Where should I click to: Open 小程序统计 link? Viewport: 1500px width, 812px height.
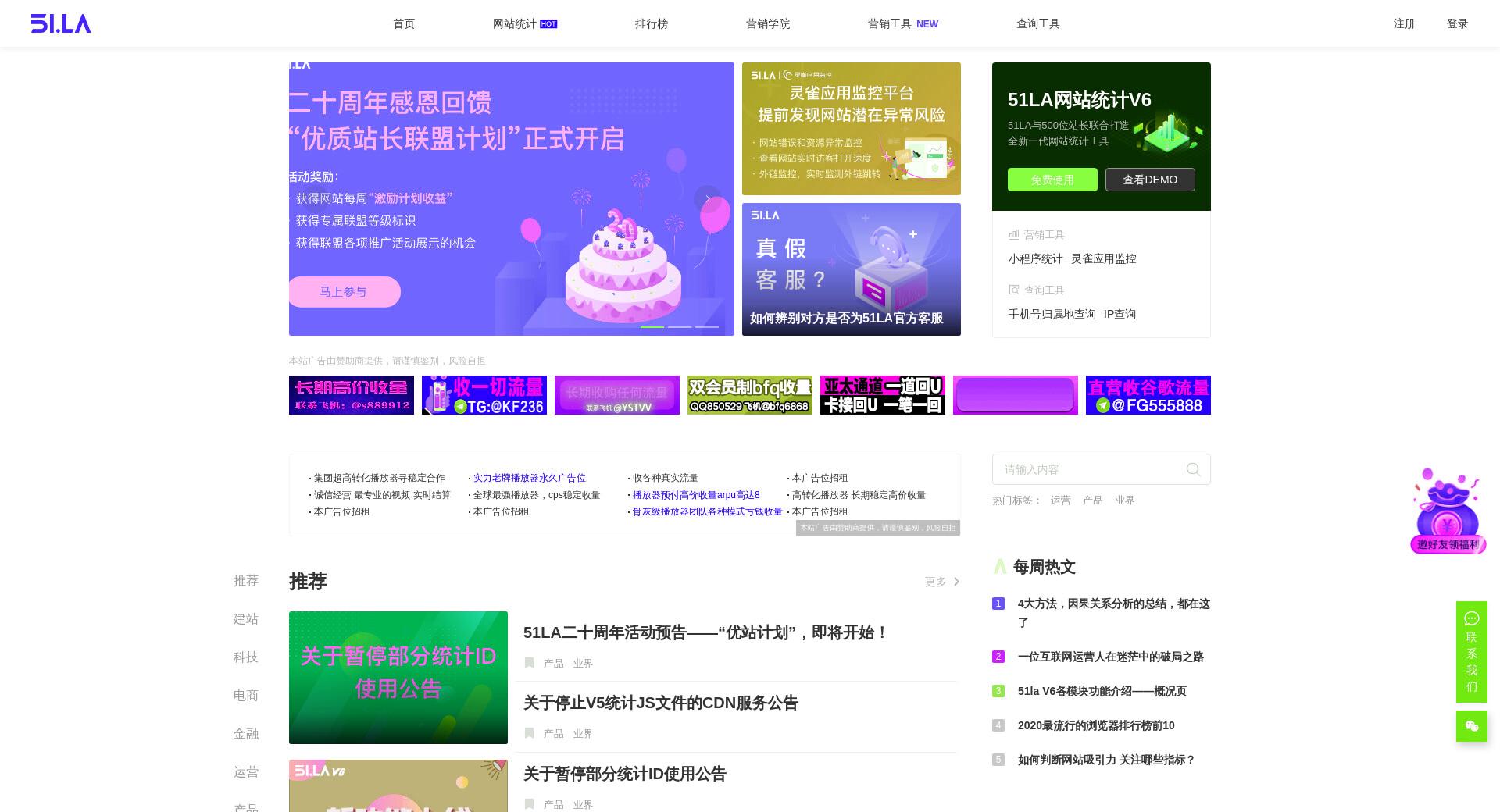point(1035,258)
